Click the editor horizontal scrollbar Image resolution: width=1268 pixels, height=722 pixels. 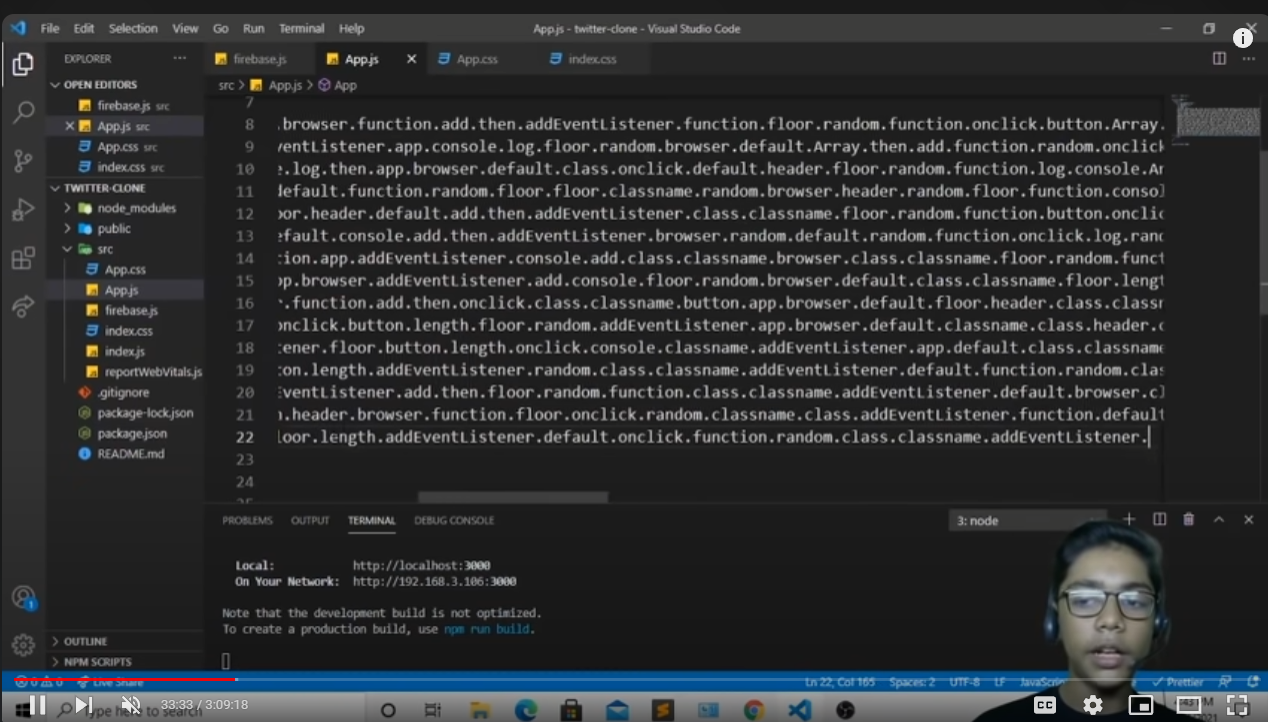512,497
